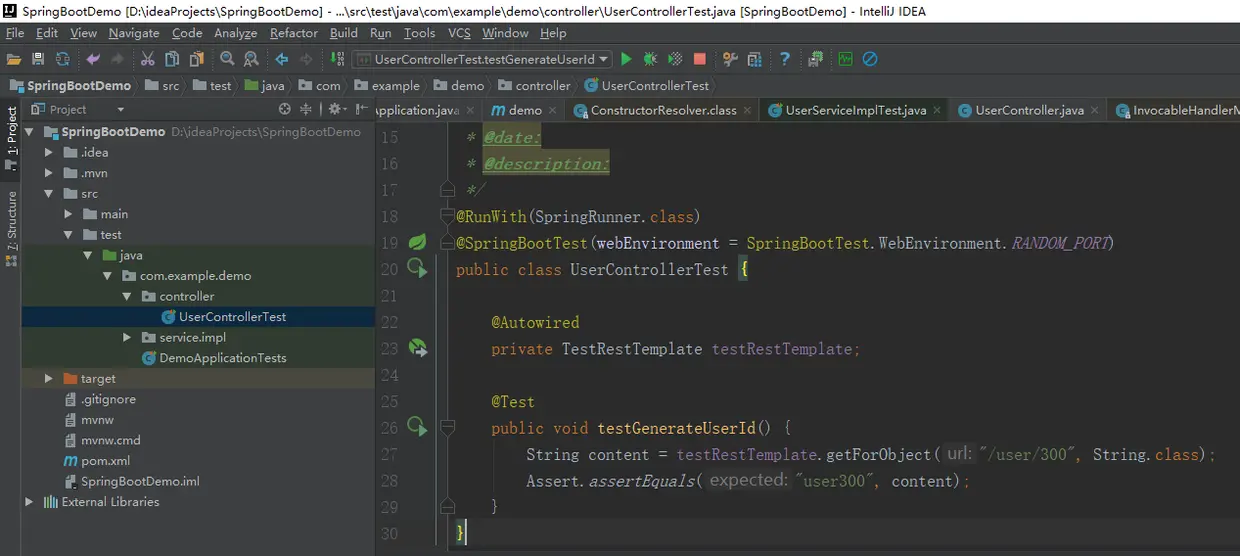Click the Run with Coverage icon
Image resolution: width=1240 pixels, height=556 pixels.
point(675,60)
